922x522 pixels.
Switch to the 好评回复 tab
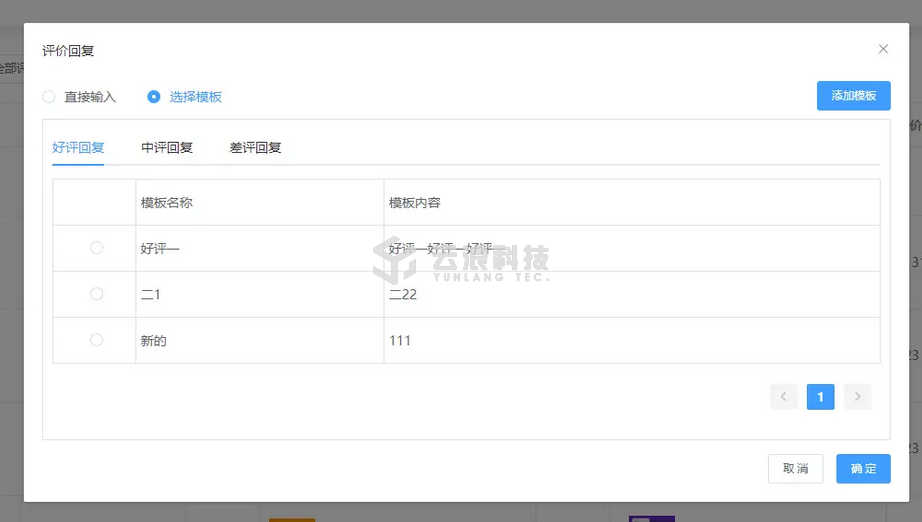78,148
